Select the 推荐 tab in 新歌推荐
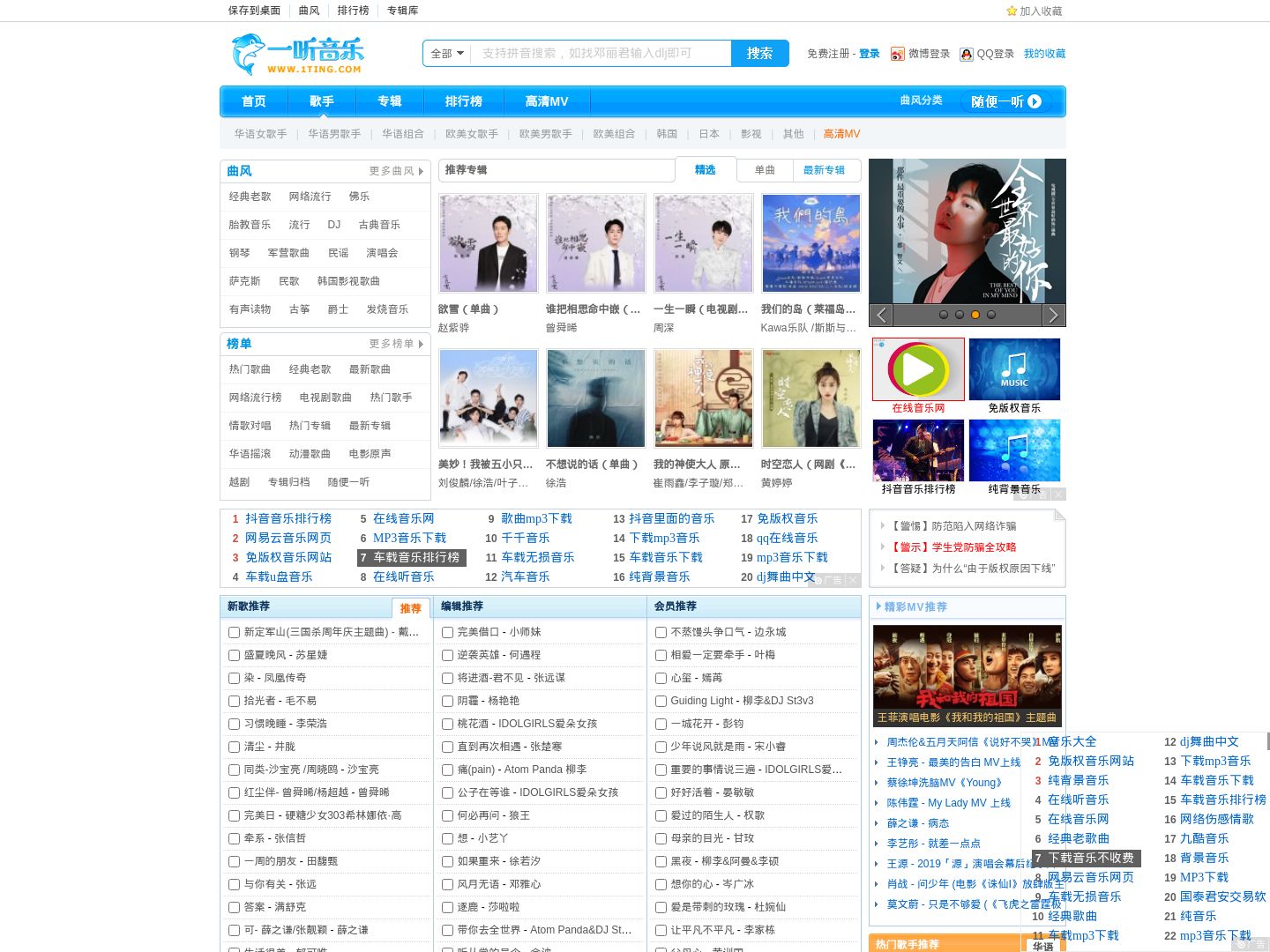Screen dimensions: 1270x952 click(411, 608)
